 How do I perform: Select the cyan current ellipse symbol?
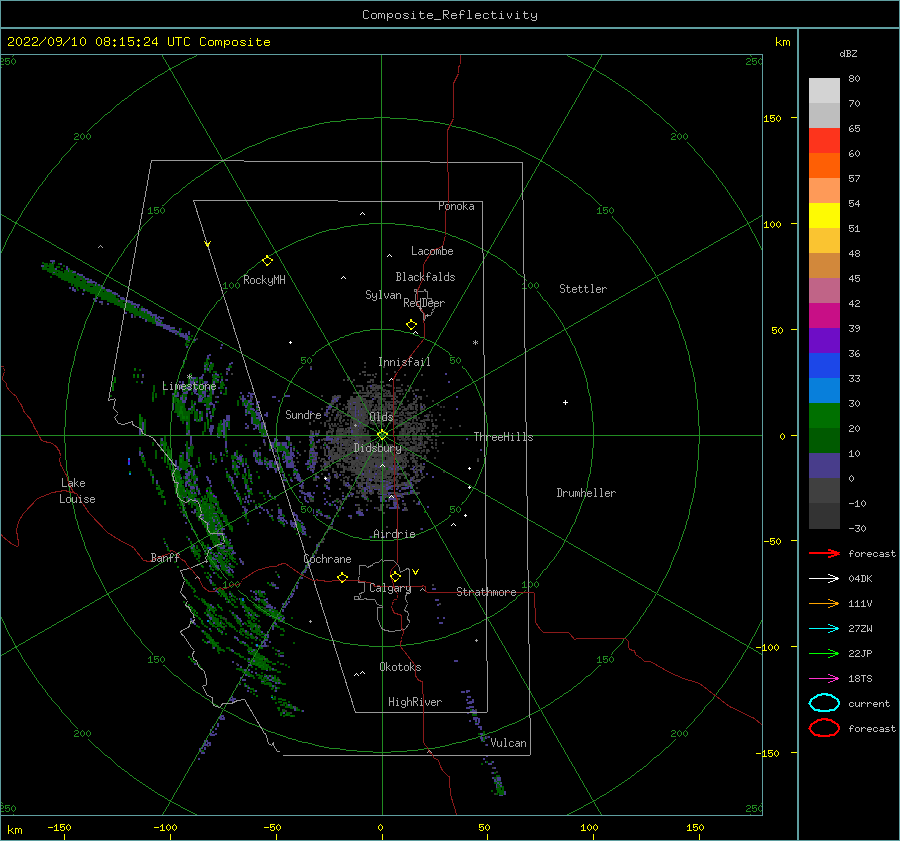[824, 703]
